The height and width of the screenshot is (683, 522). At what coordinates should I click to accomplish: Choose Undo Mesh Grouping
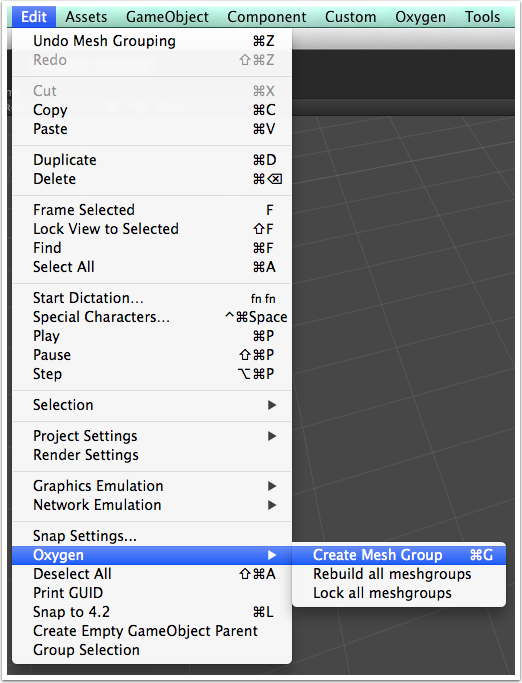point(152,41)
